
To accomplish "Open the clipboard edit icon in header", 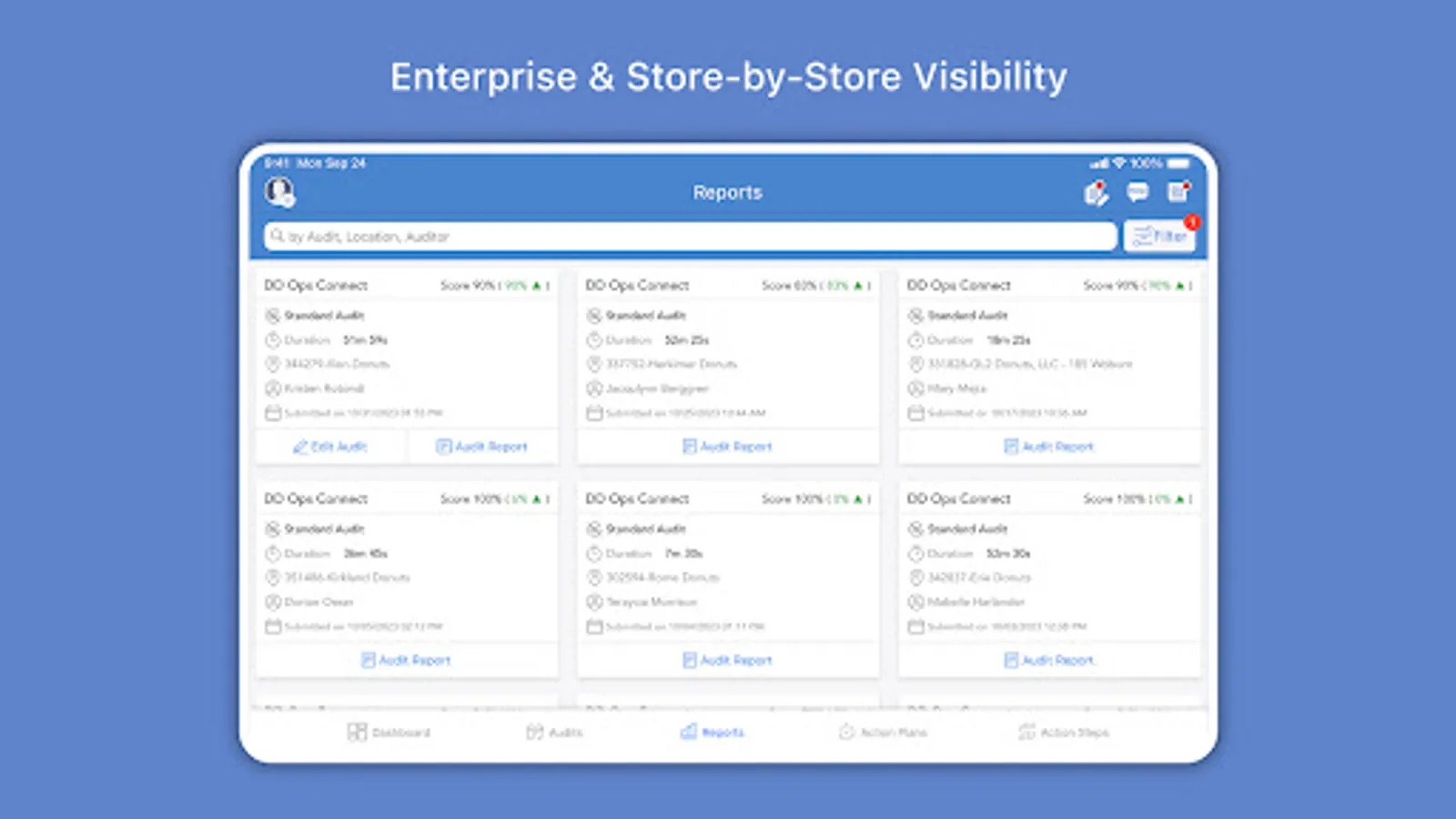I will point(1096,193).
